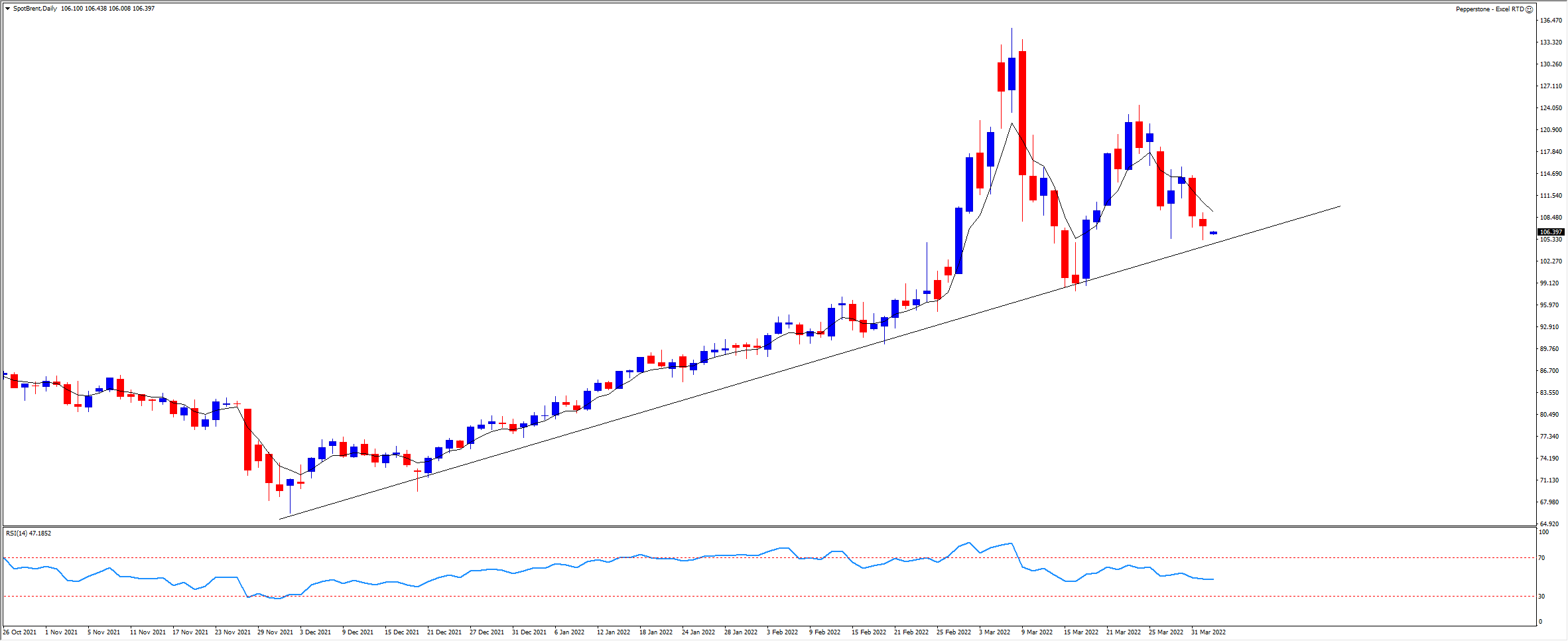Click the Pepperstone - Excel RTD label

(1489, 9)
